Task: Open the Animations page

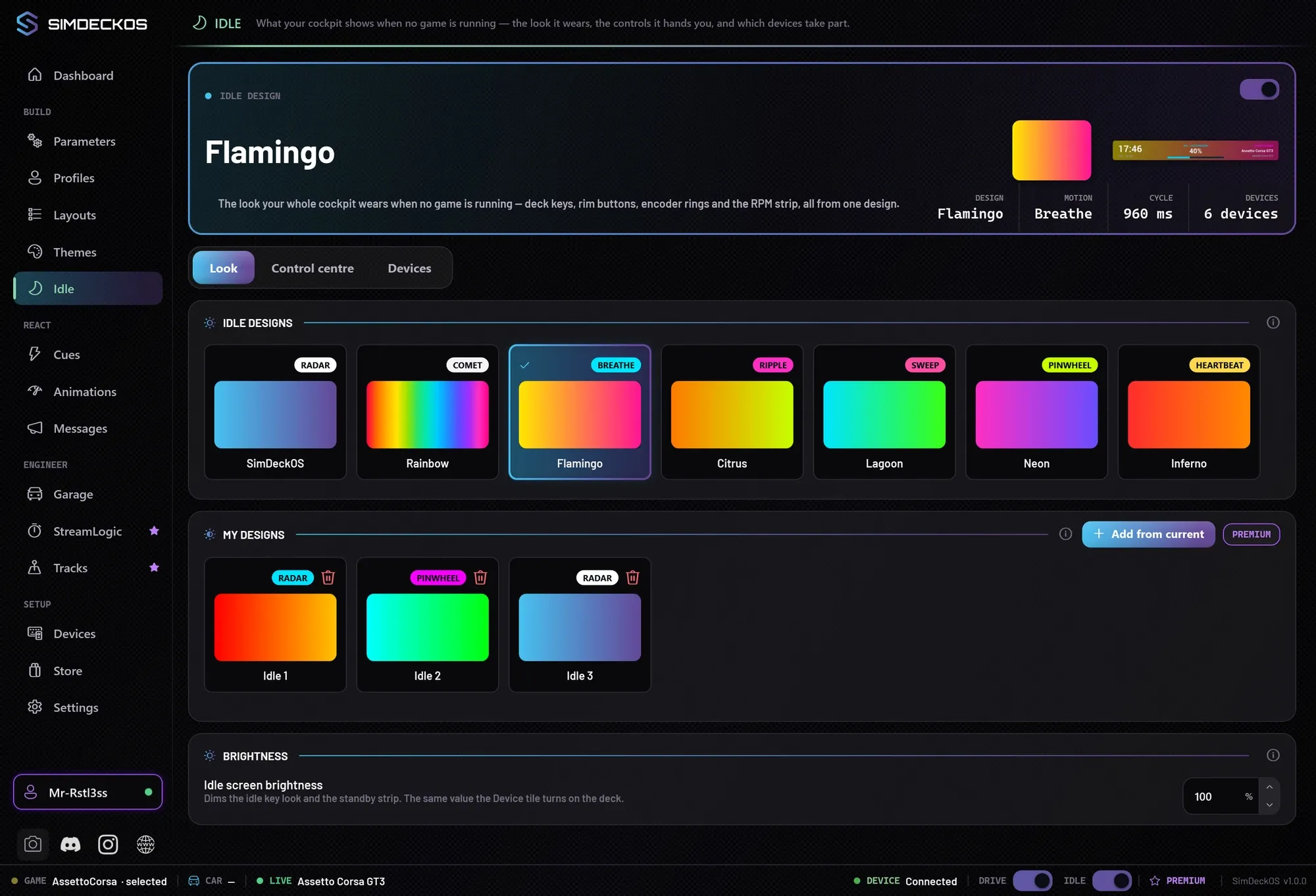Action: 88,391
